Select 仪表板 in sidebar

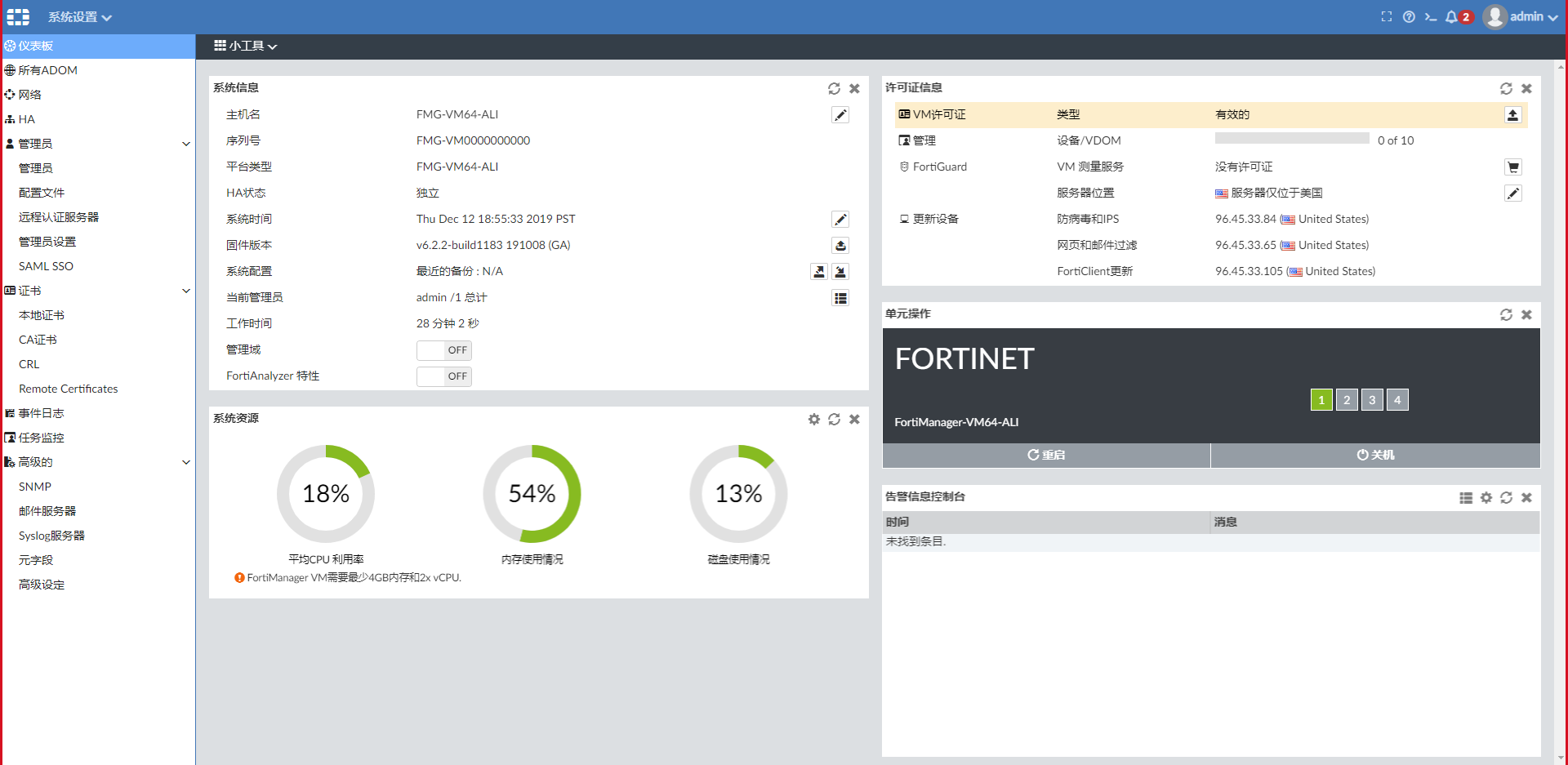(x=98, y=46)
